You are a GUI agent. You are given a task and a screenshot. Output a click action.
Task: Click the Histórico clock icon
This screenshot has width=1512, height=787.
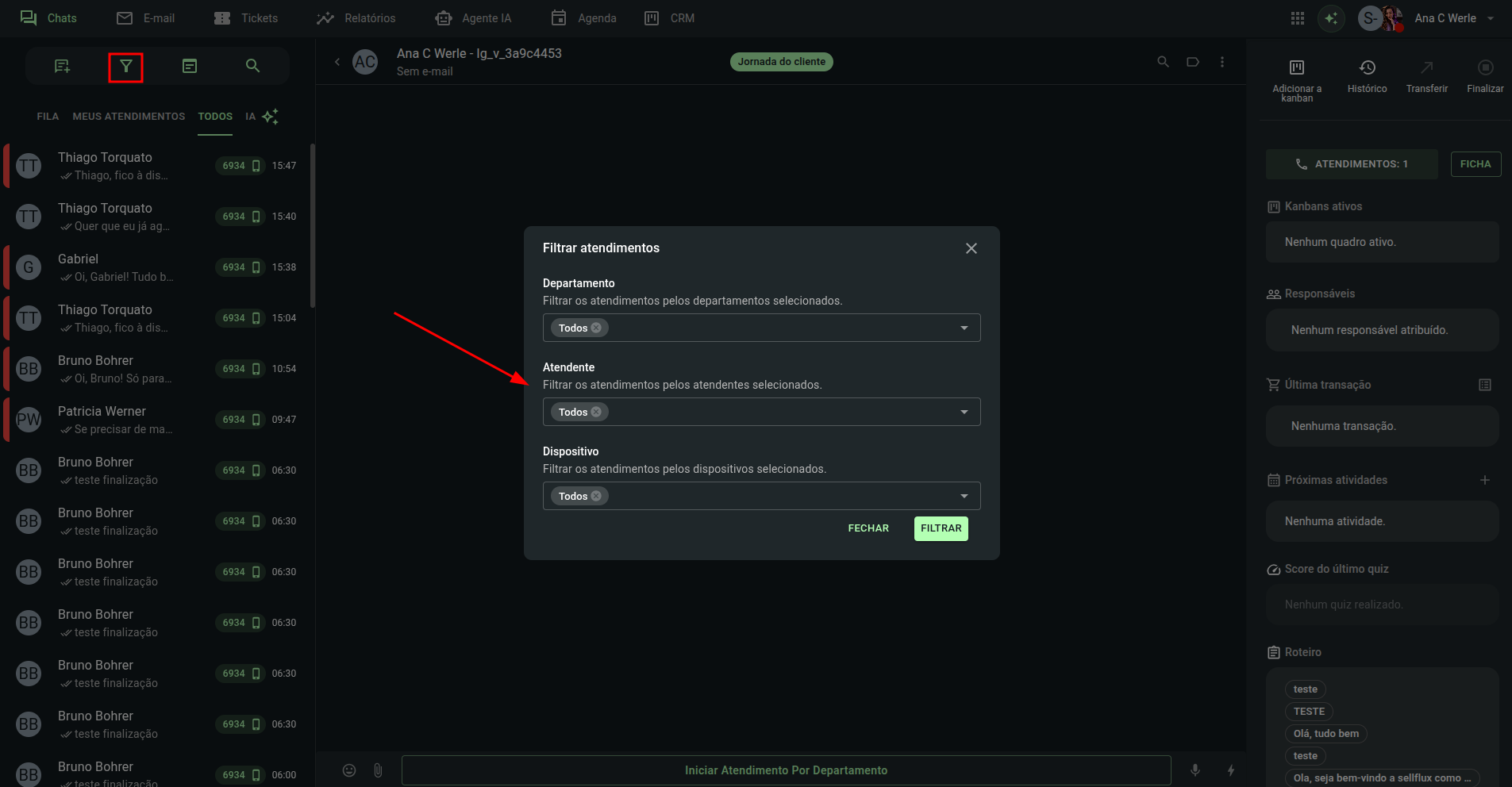point(1367,67)
